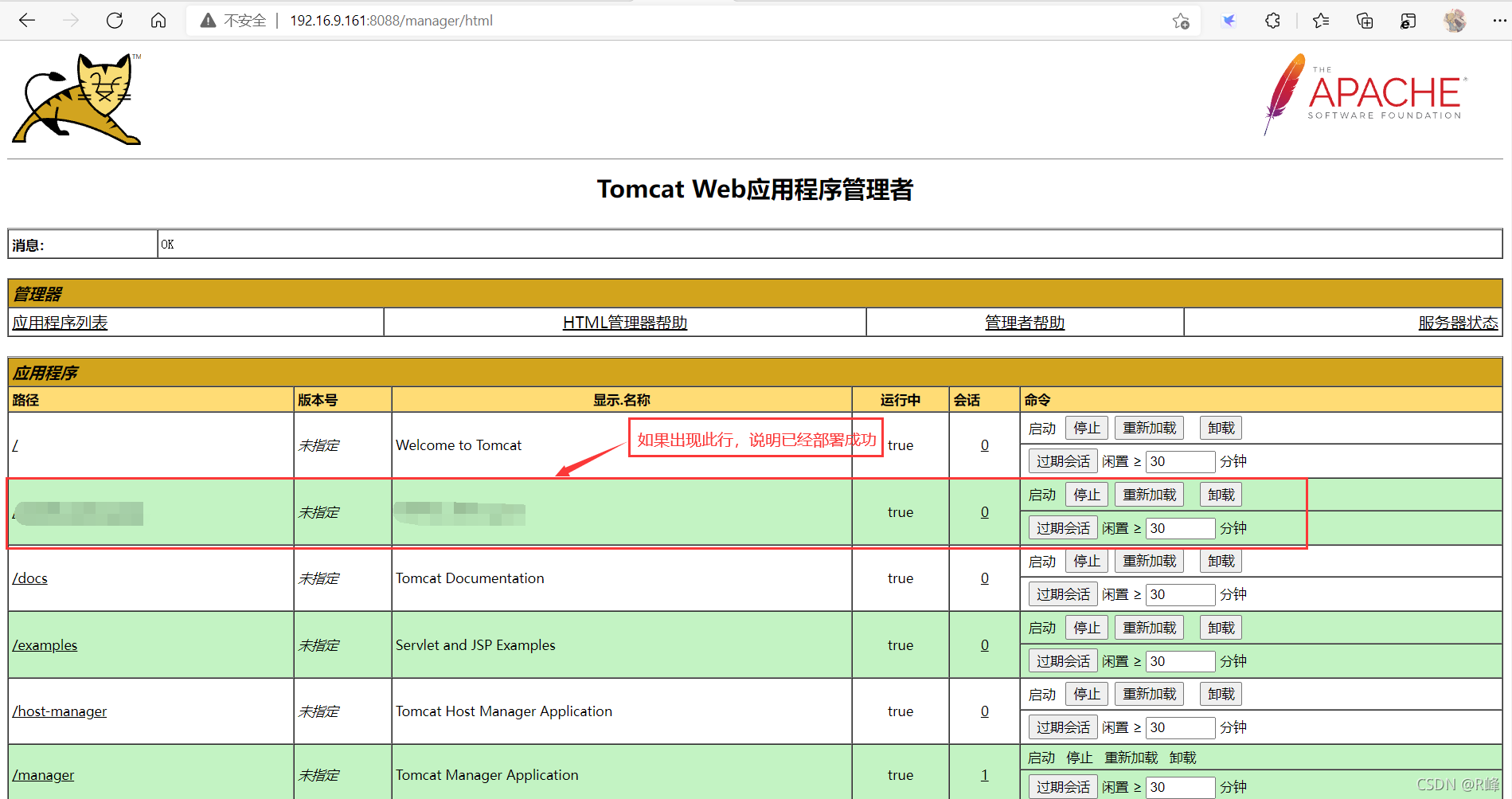Open the 应用程序列表 link

(x=59, y=322)
